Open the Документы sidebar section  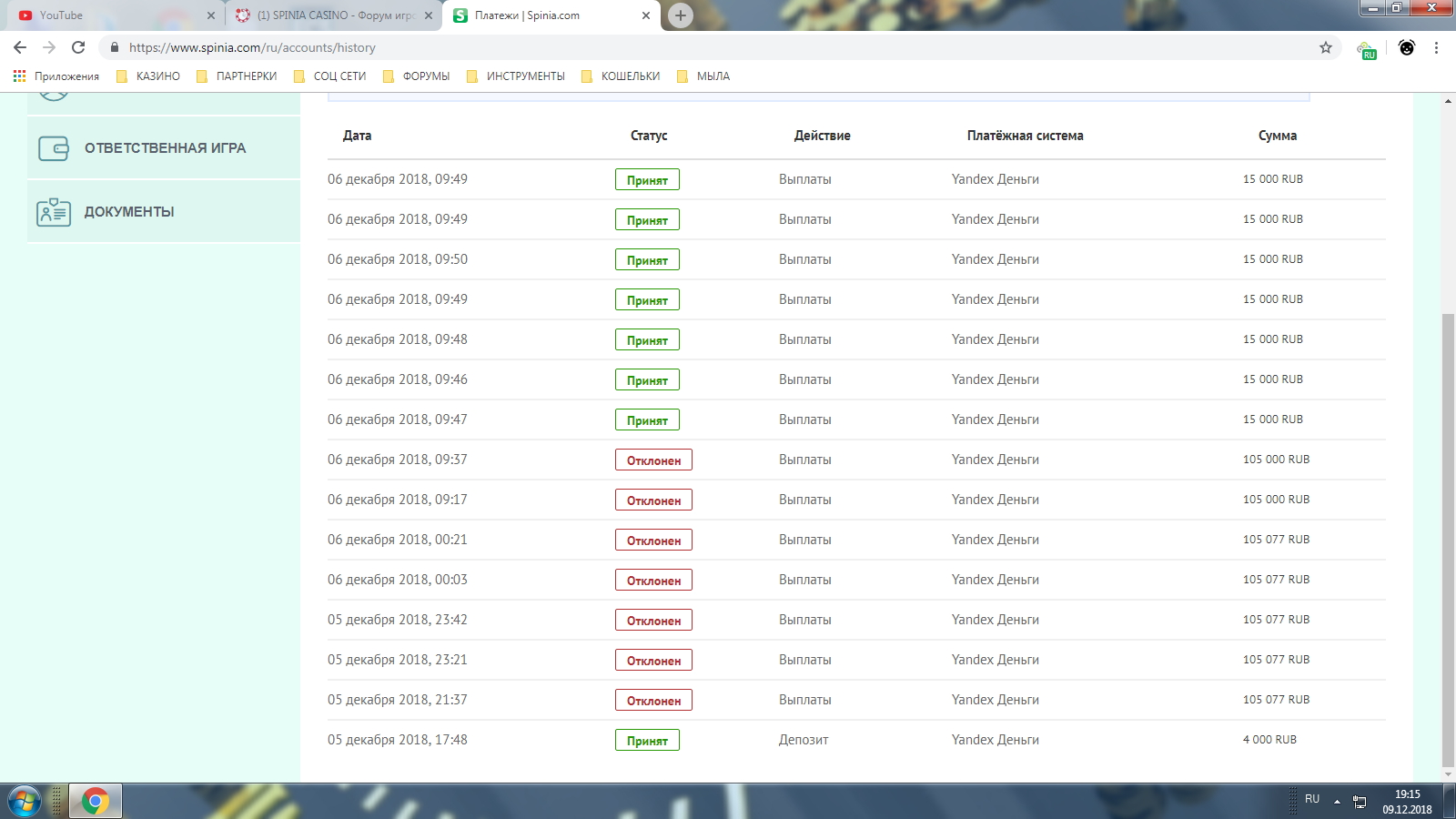[164, 211]
